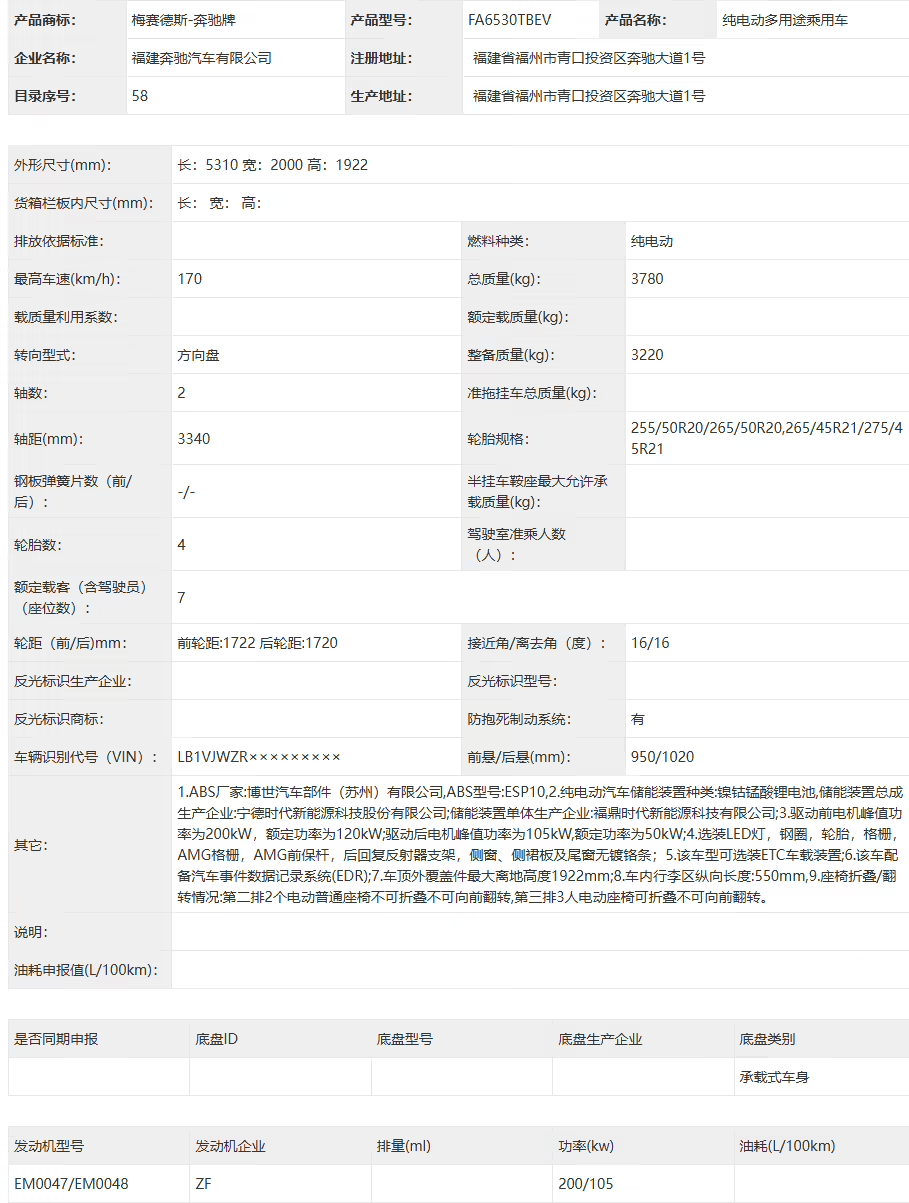Select approach/departure angle value 16/16
909x1203 pixels.
650,643
